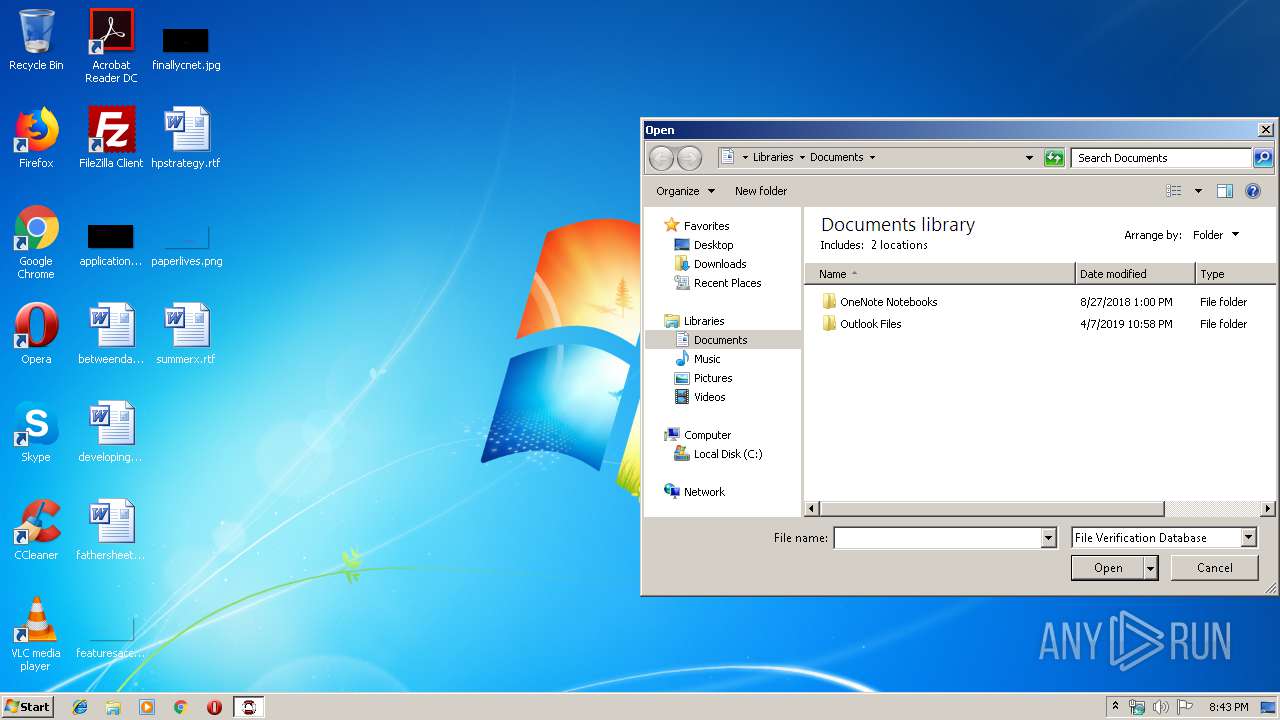Launch Skype from the desktop
Image resolution: width=1280 pixels, height=720 pixels.
tap(36, 432)
